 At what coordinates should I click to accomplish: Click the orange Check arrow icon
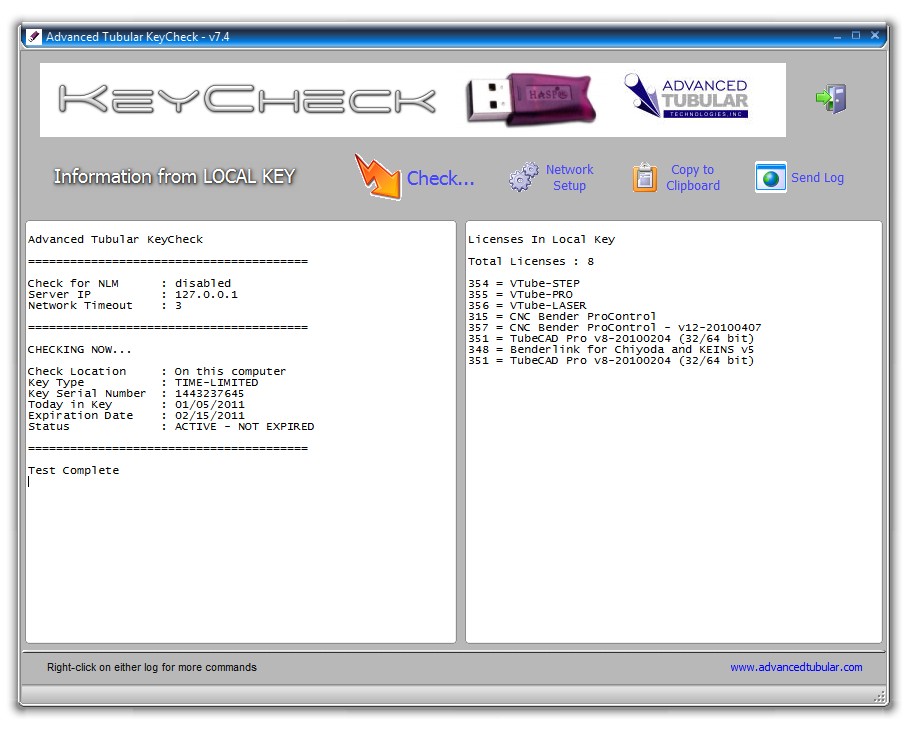pos(378,177)
